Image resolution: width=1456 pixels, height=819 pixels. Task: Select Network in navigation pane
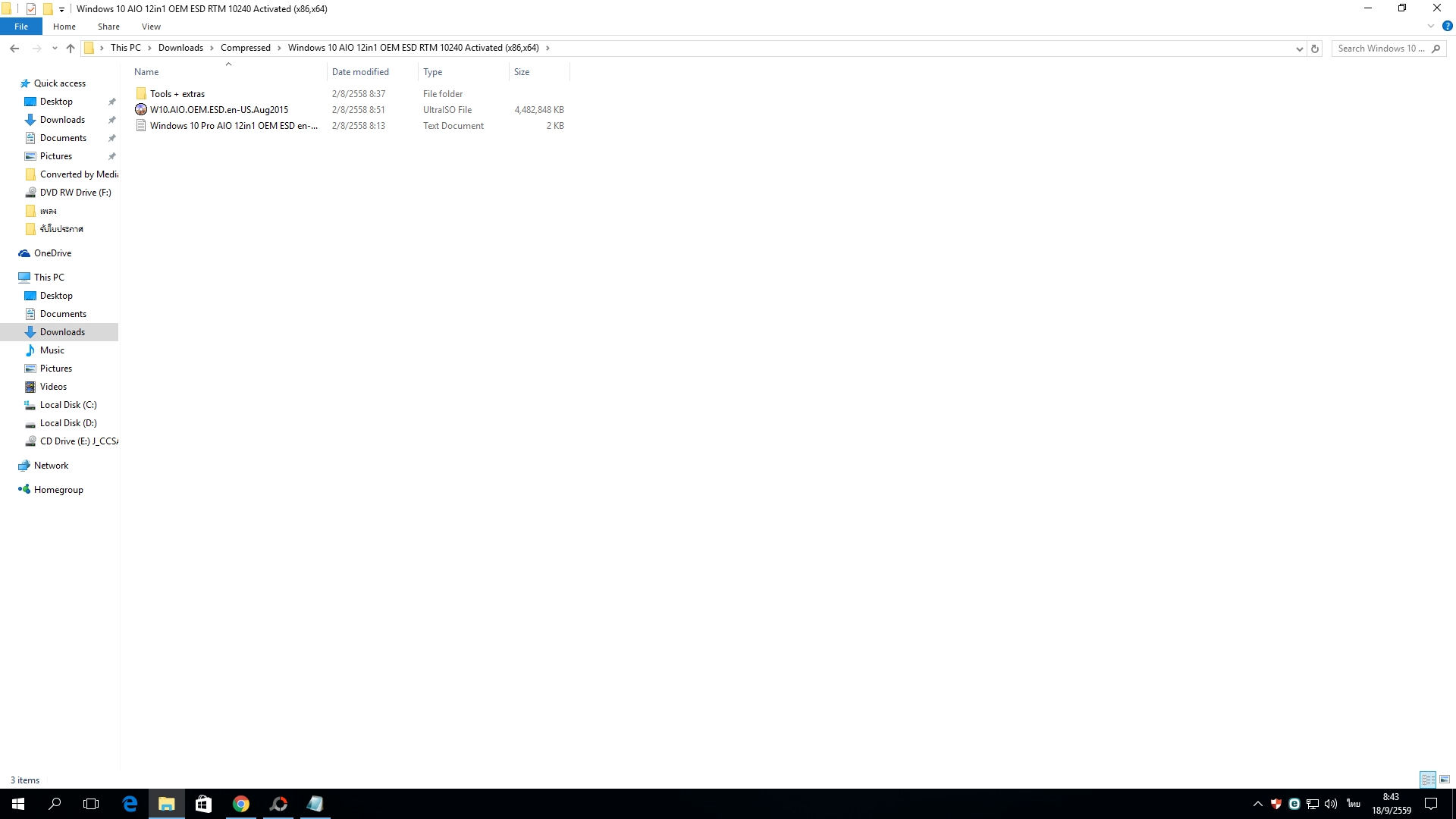(51, 466)
